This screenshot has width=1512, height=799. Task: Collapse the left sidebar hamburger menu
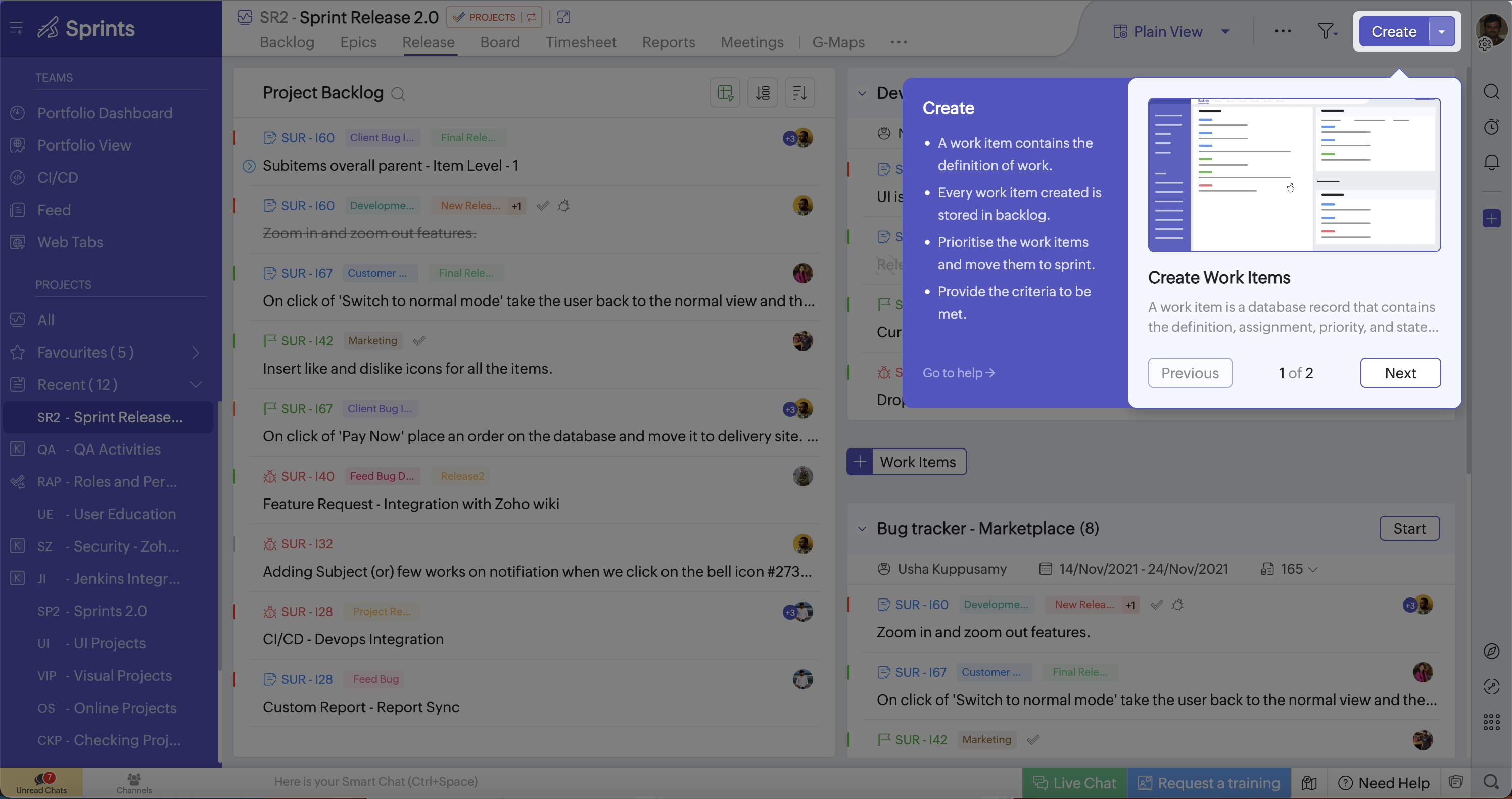click(x=17, y=28)
